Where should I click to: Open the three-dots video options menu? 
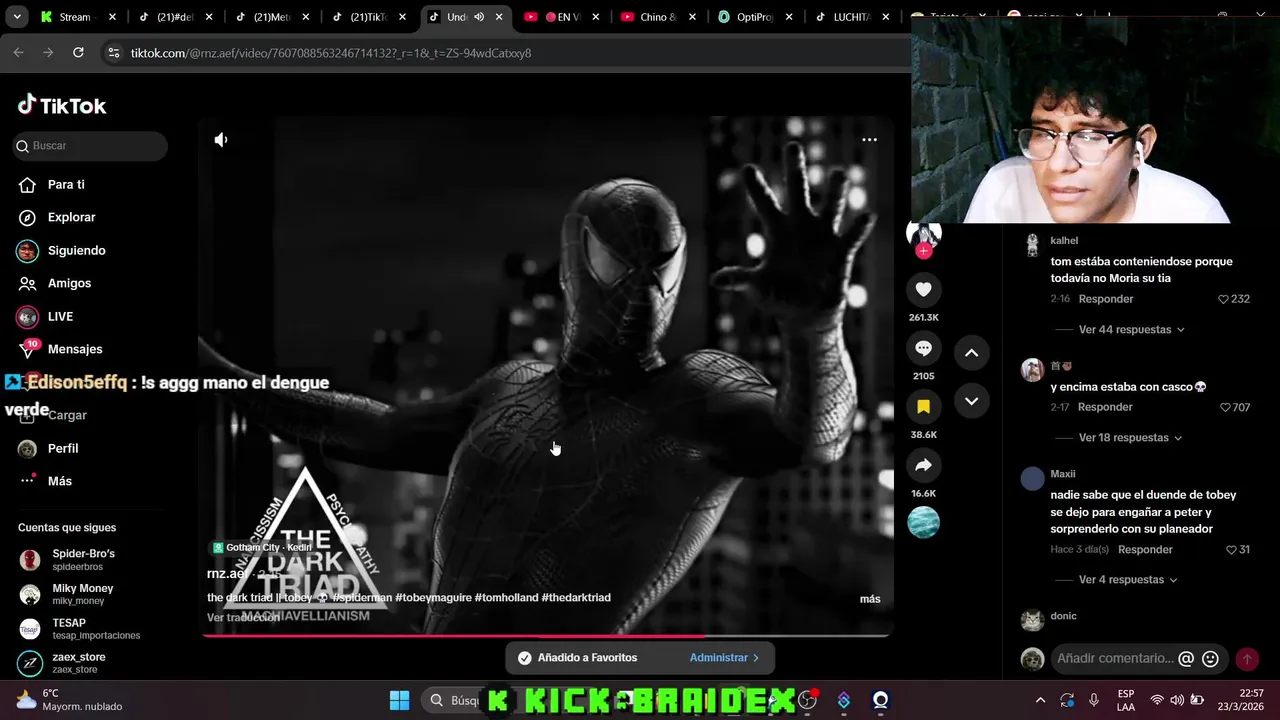[869, 140]
